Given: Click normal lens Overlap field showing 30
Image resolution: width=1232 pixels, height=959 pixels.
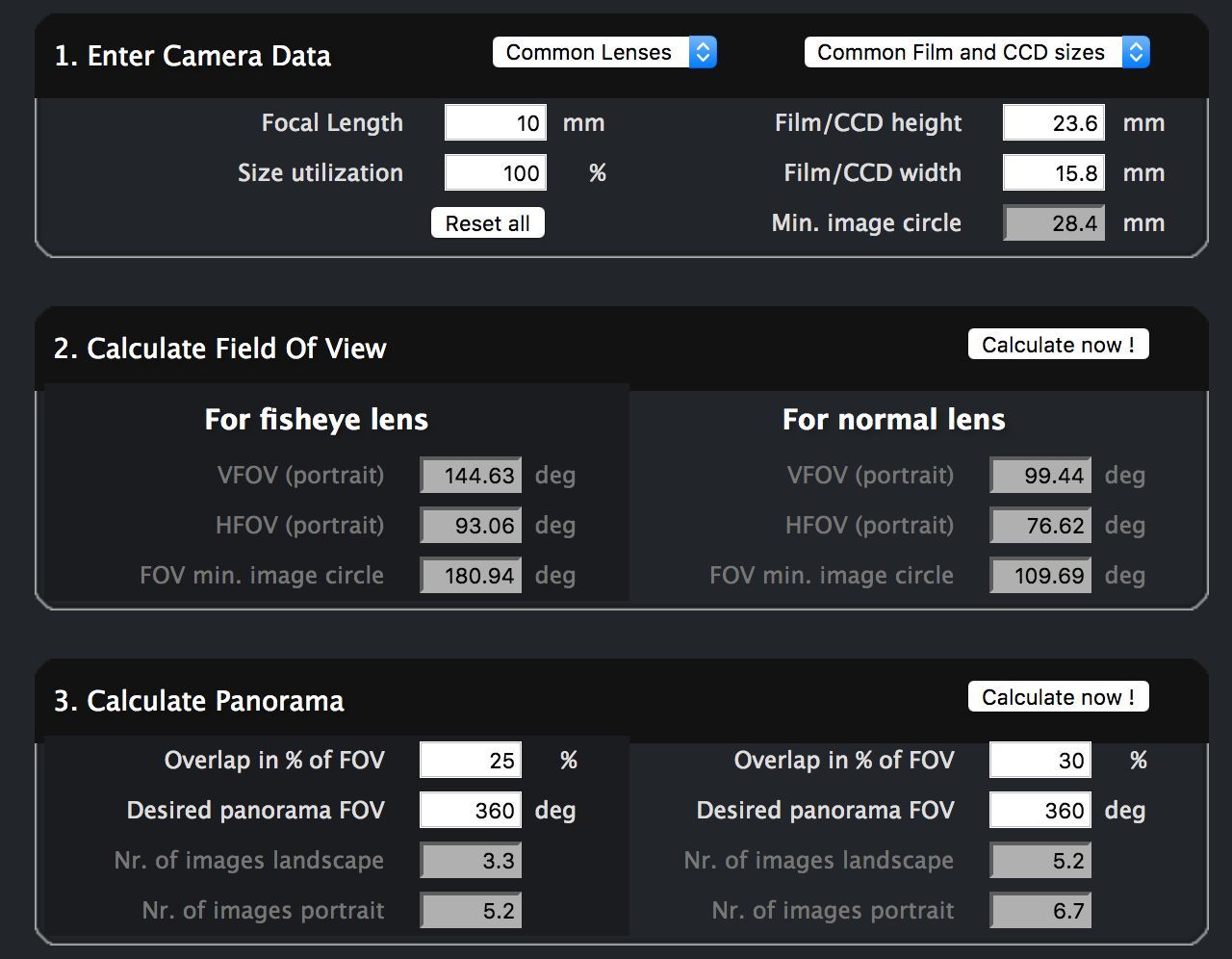Looking at the screenshot, I should click(x=1040, y=761).
